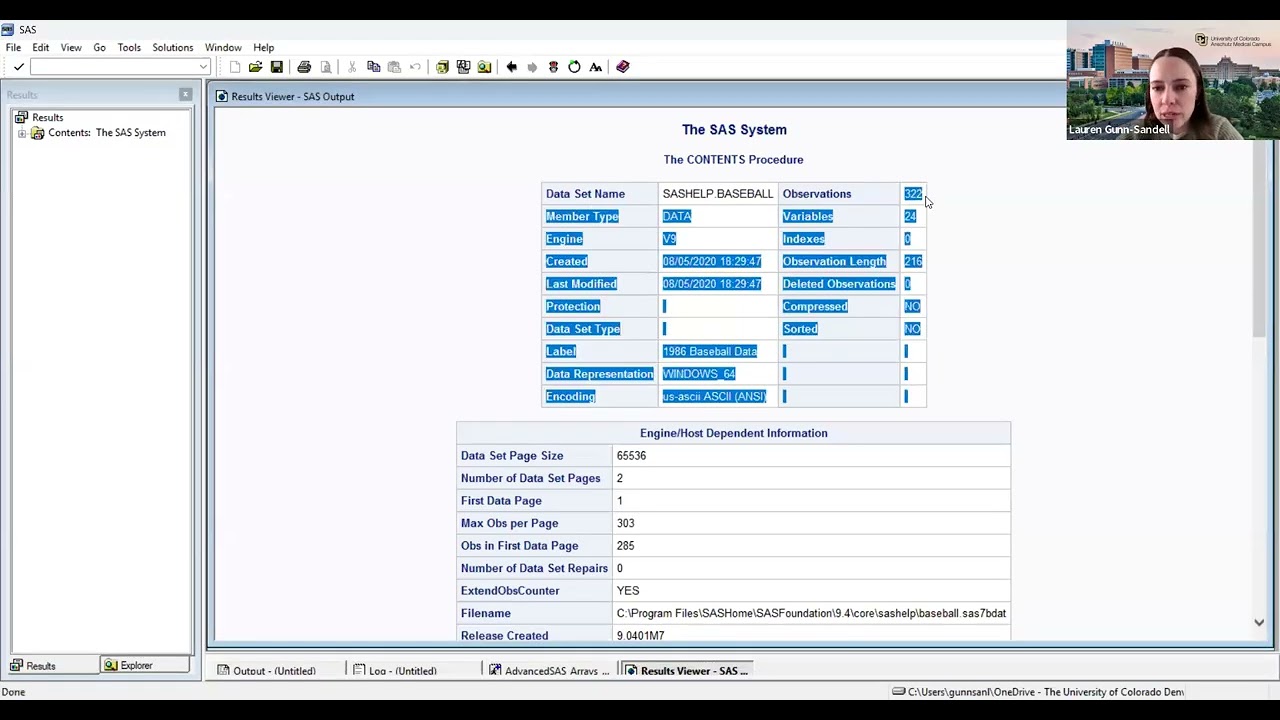Open the Solutions menu
Screen dimensions: 1280x720
click(x=172, y=47)
